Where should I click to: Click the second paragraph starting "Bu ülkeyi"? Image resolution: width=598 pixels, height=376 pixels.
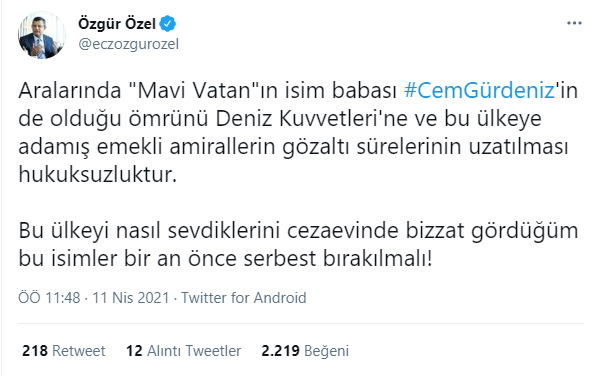tap(298, 244)
